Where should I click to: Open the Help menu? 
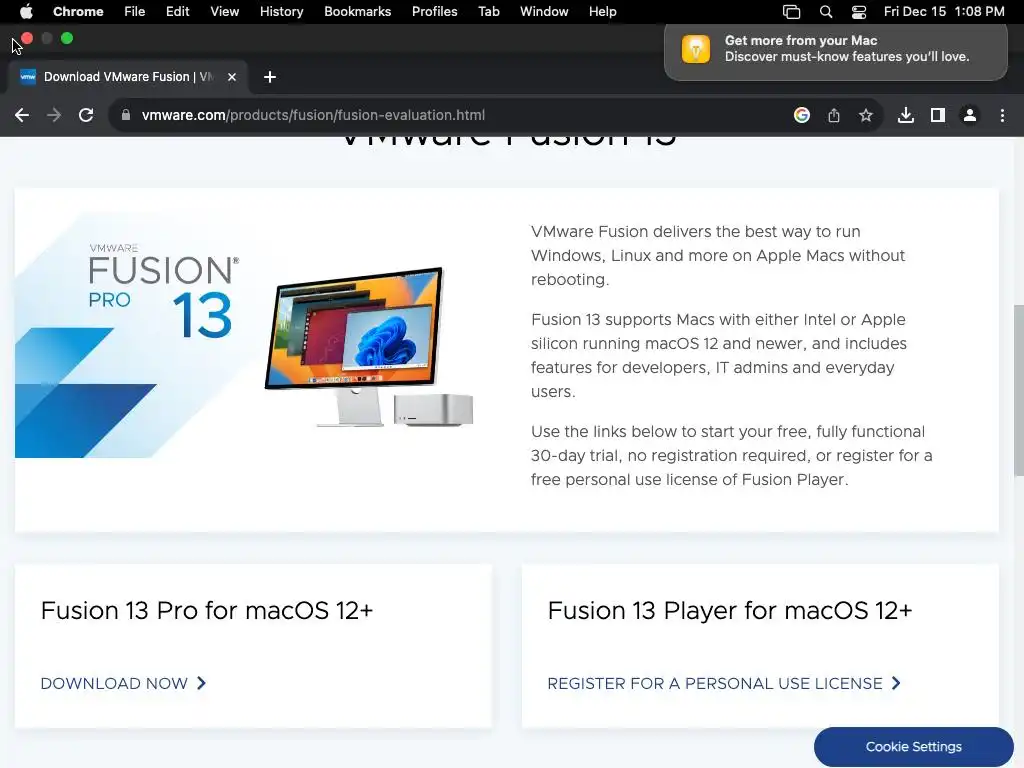[x=602, y=11]
